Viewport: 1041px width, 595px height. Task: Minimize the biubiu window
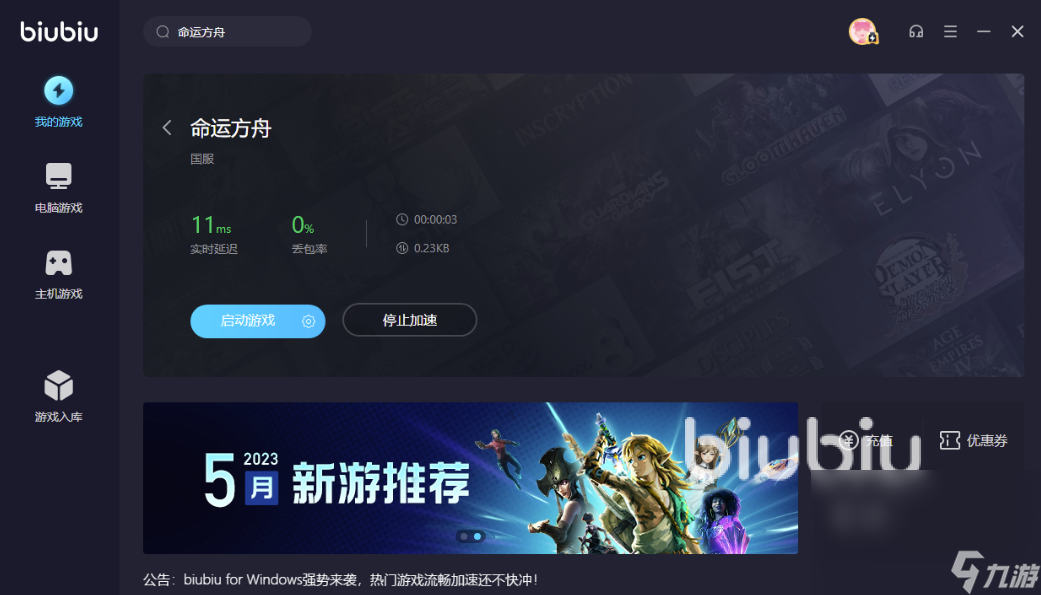coord(983,31)
